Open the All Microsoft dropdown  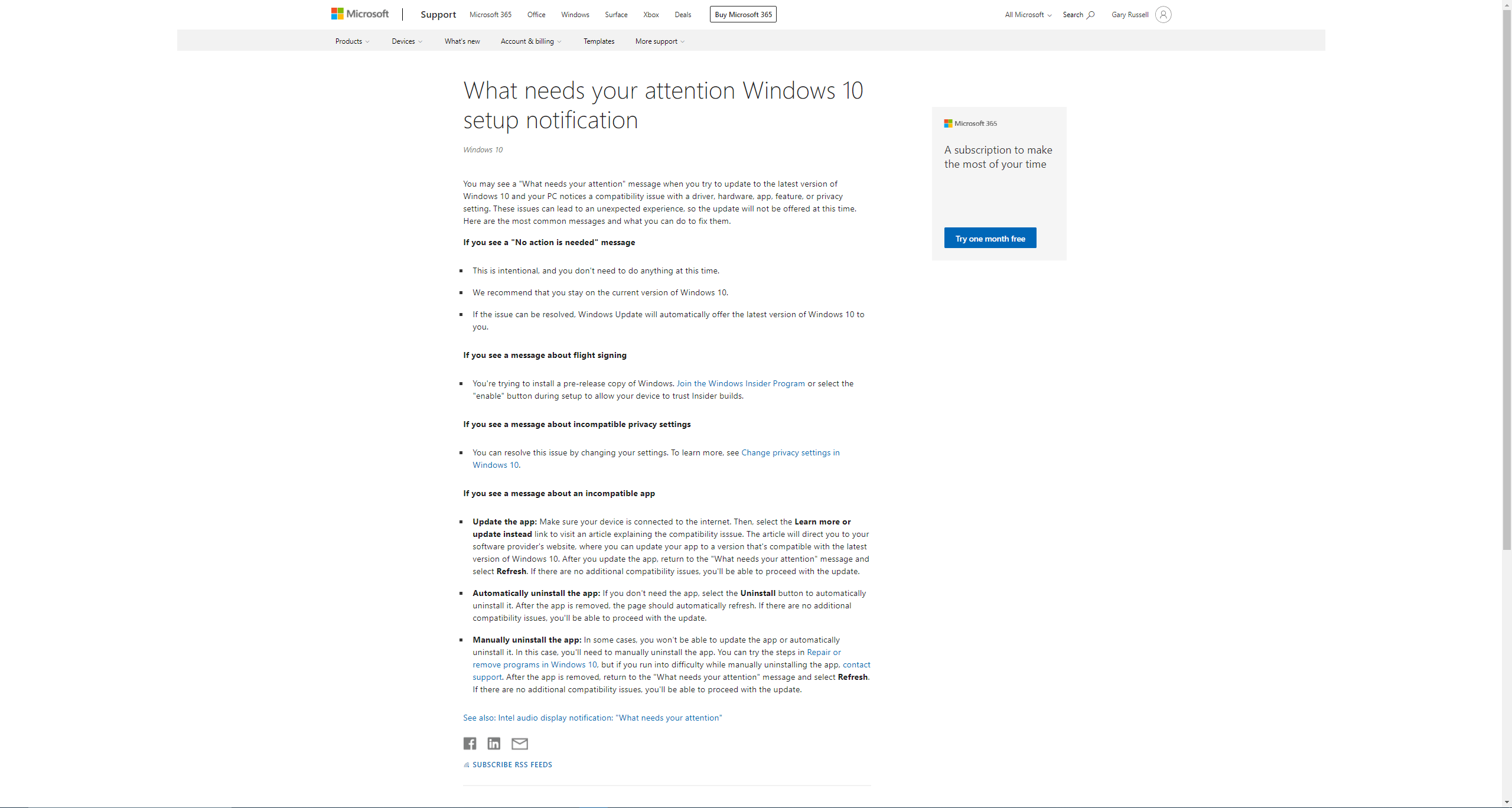click(1028, 15)
